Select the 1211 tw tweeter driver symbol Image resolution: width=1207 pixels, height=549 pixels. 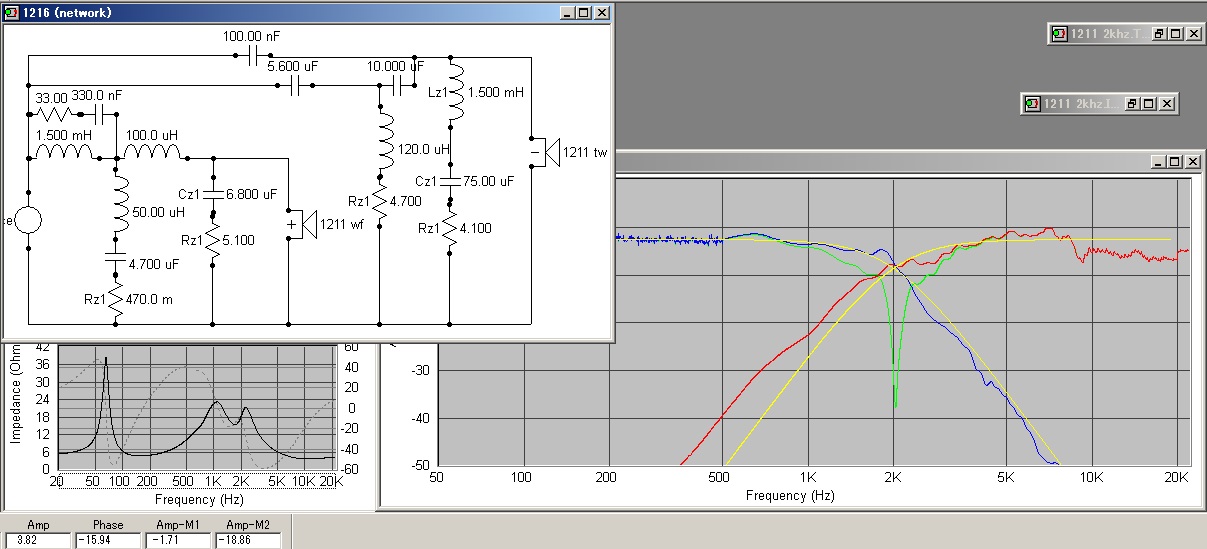[x=546, y=152]
